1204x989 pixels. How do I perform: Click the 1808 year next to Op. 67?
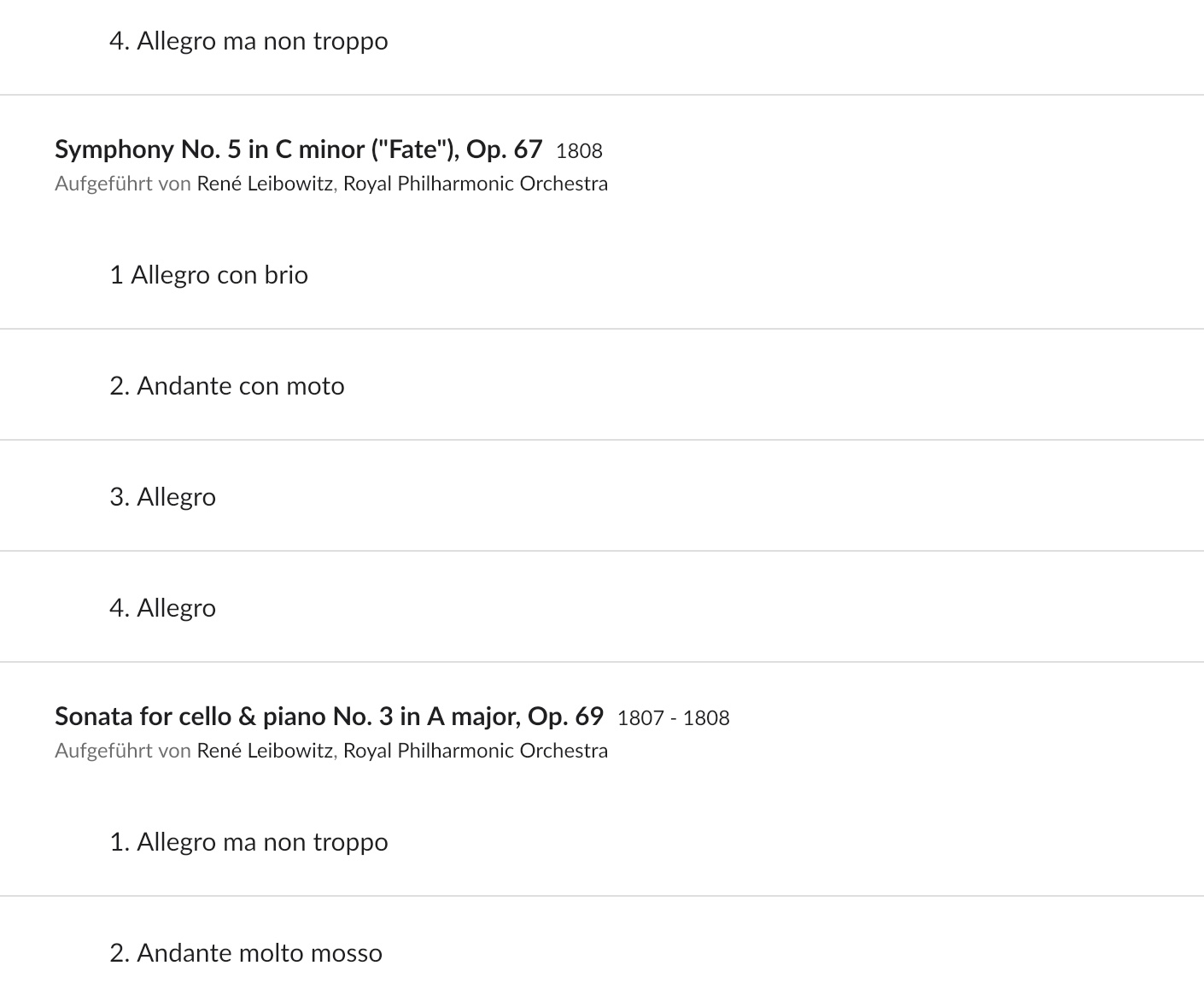coord(579,151)
